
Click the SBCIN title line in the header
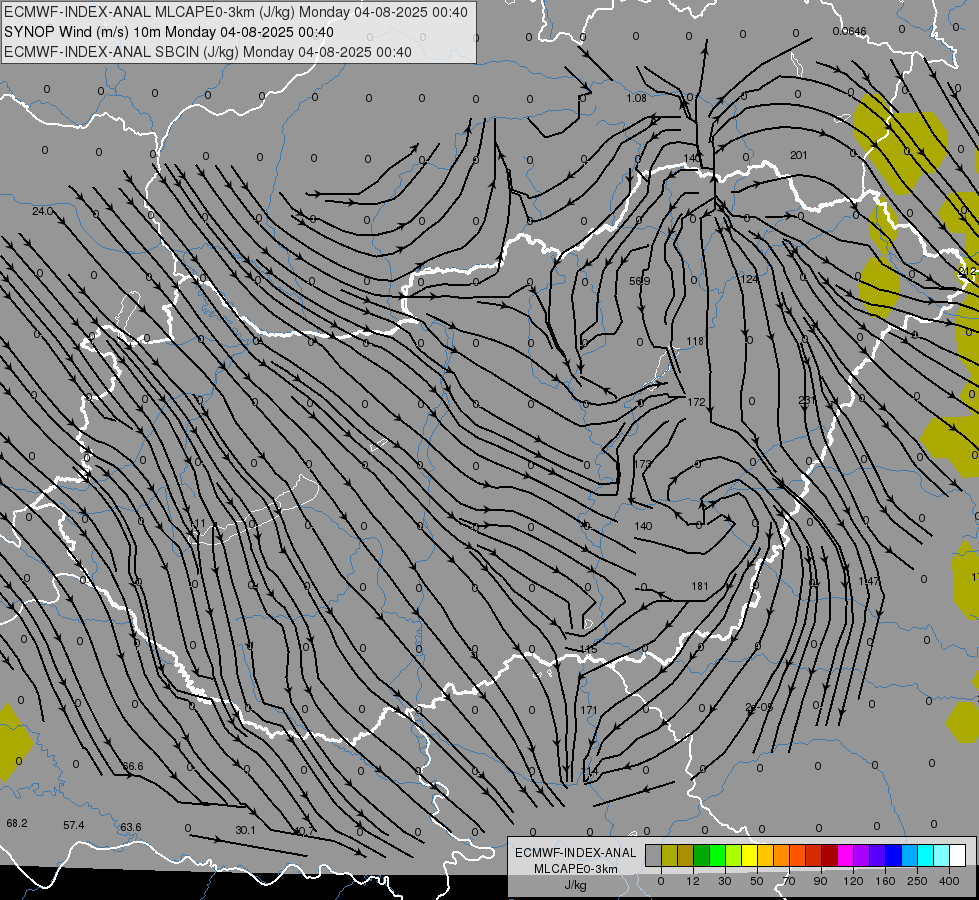click(x=208, y=52)
